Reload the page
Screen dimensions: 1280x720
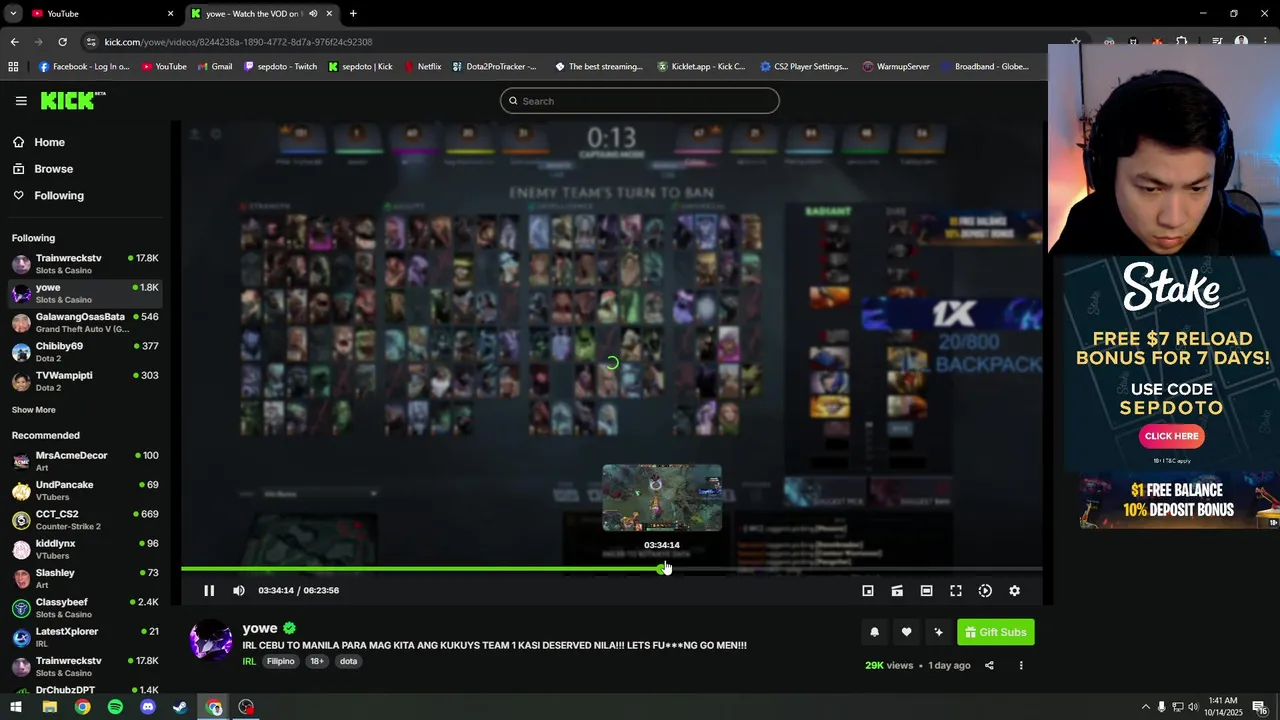tap(62, 42)
